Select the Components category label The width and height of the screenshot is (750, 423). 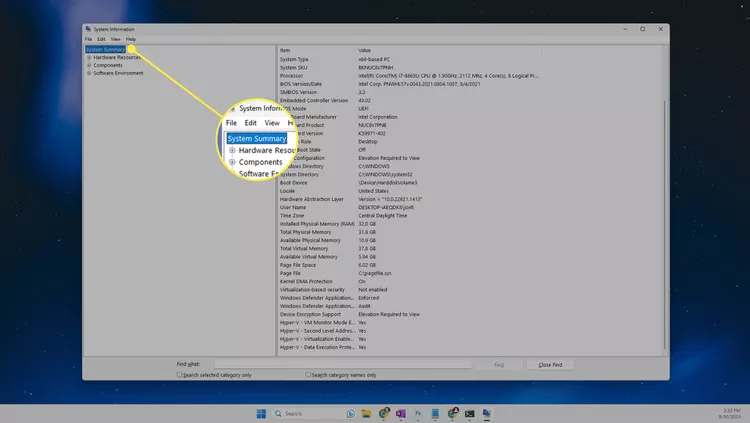108,65
